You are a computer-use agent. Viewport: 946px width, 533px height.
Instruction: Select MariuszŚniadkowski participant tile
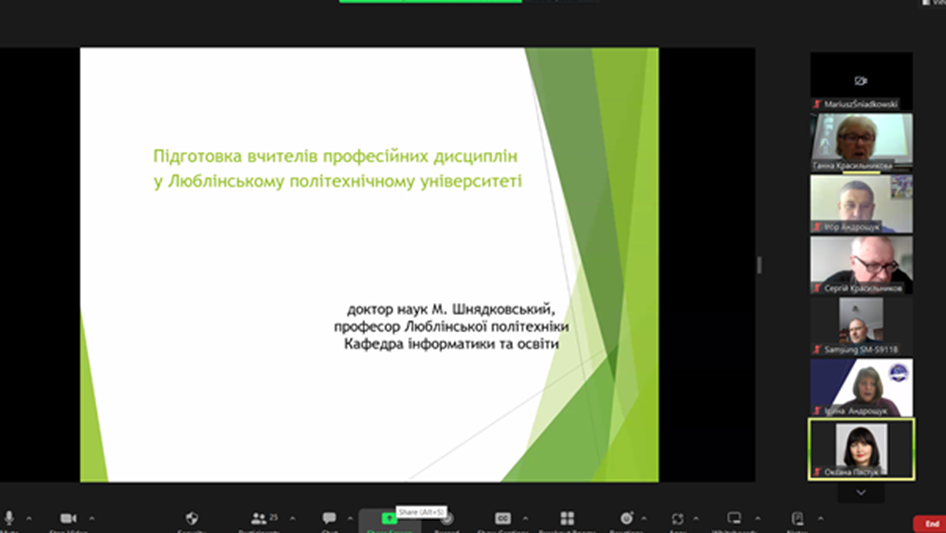pos(860,81)
